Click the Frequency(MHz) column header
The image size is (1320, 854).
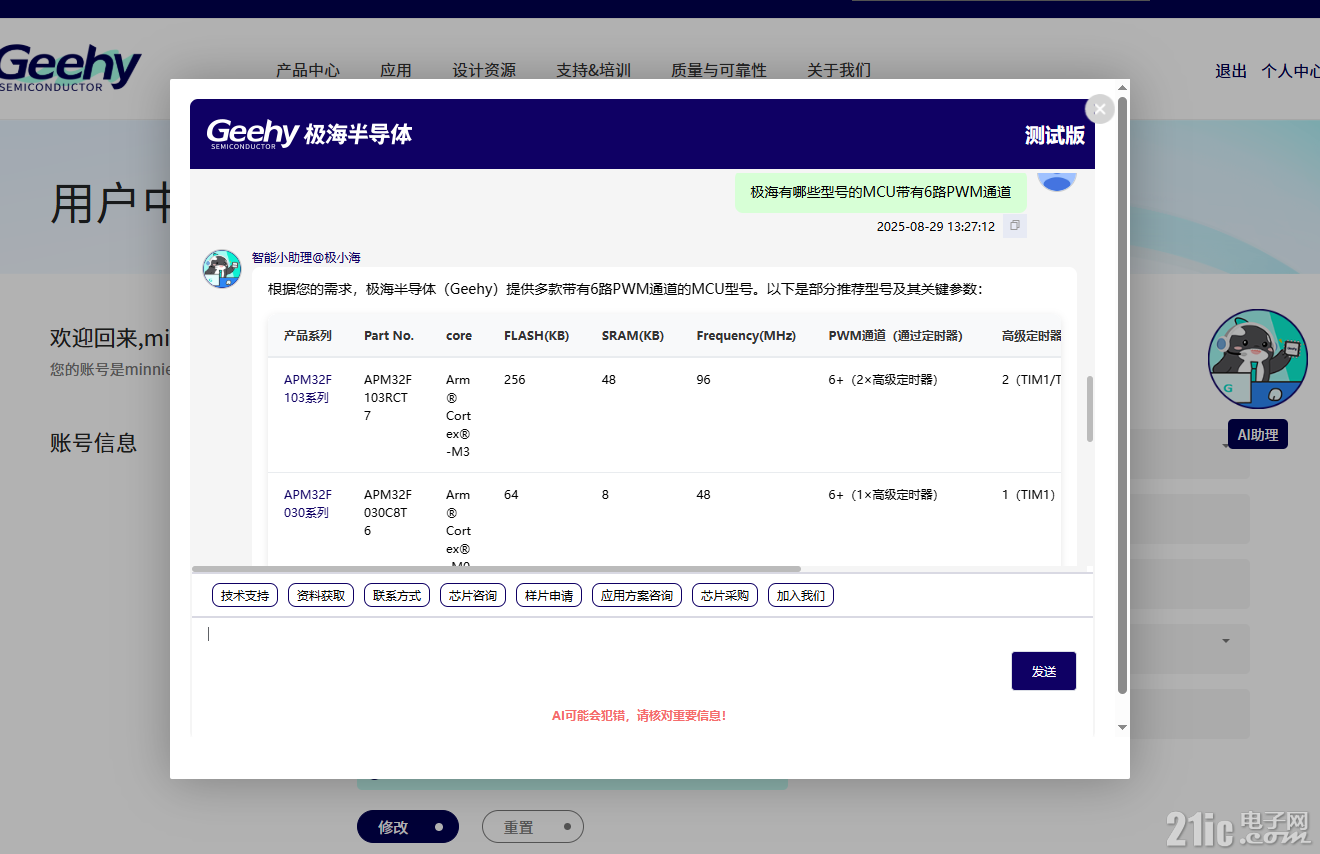point(746,336)
